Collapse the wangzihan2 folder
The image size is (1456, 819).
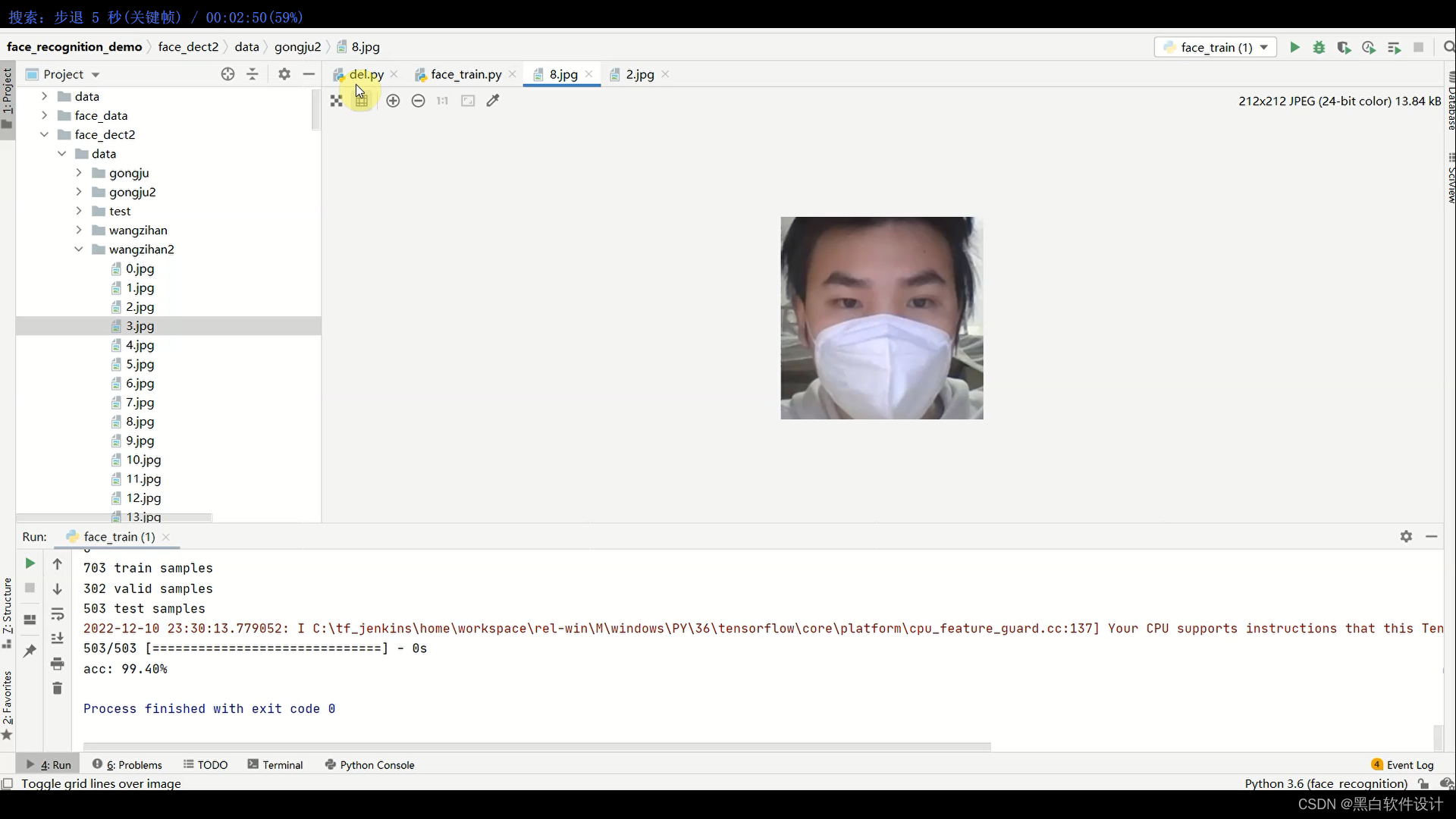pyautogui.click(x=79, y=249)
